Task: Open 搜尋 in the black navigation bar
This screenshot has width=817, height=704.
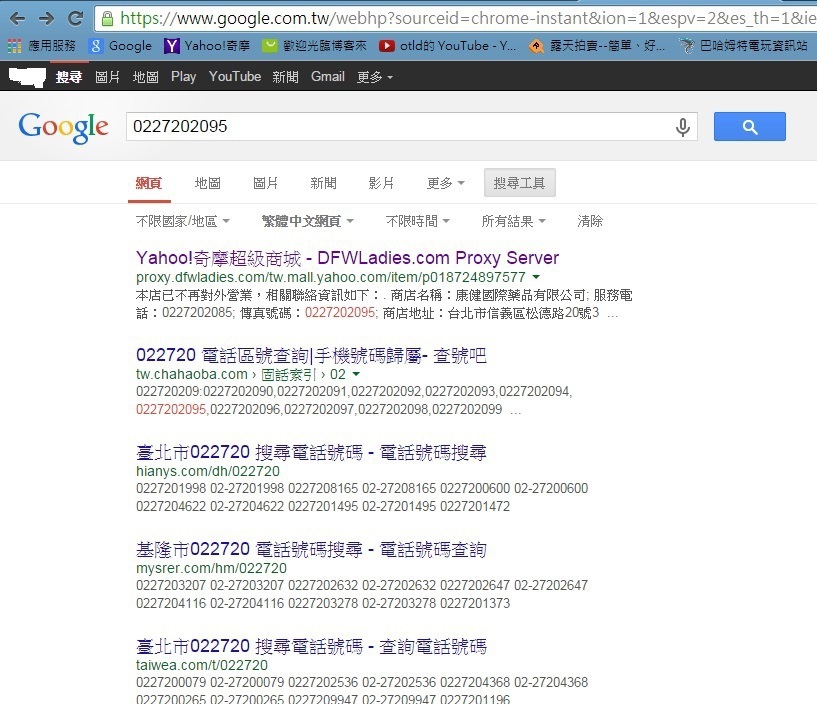Action: tap(69, 77)
